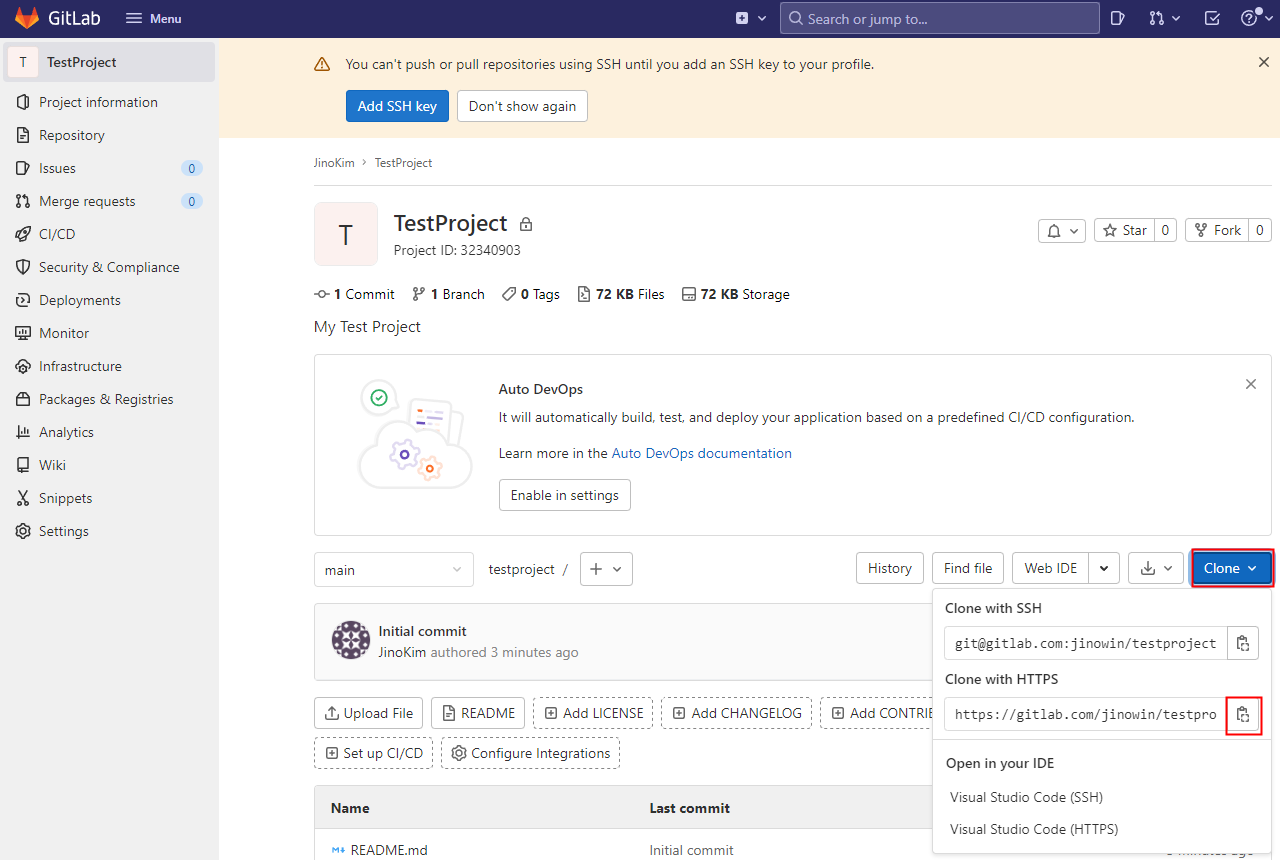Select the HTTPS clone URL field
The image size is (1280, 860).
click(x=1086, y=714)
